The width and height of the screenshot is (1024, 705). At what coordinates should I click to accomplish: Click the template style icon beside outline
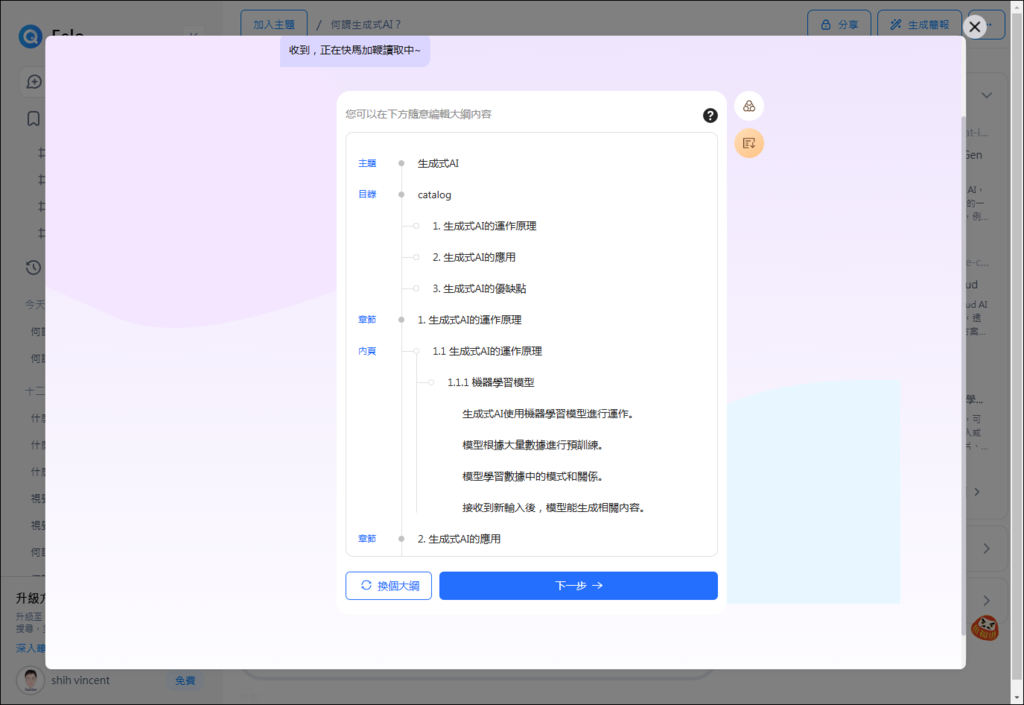(749, 106)
